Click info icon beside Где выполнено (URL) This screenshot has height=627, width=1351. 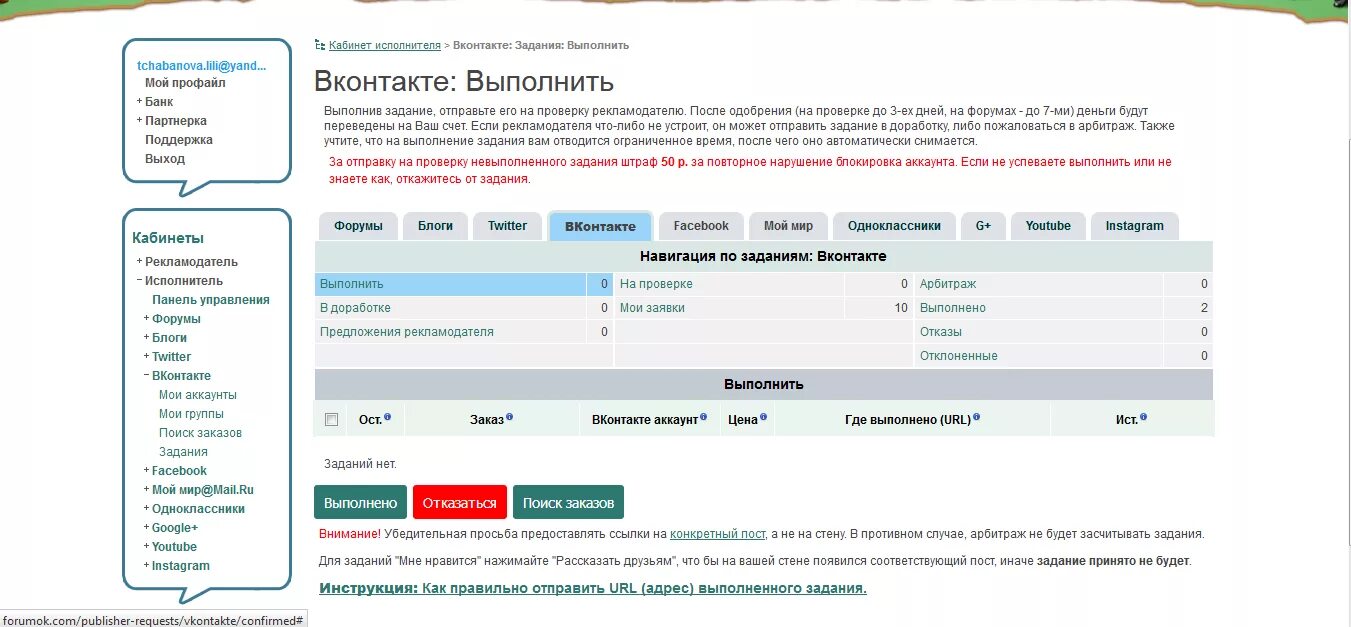coord(976,417)
